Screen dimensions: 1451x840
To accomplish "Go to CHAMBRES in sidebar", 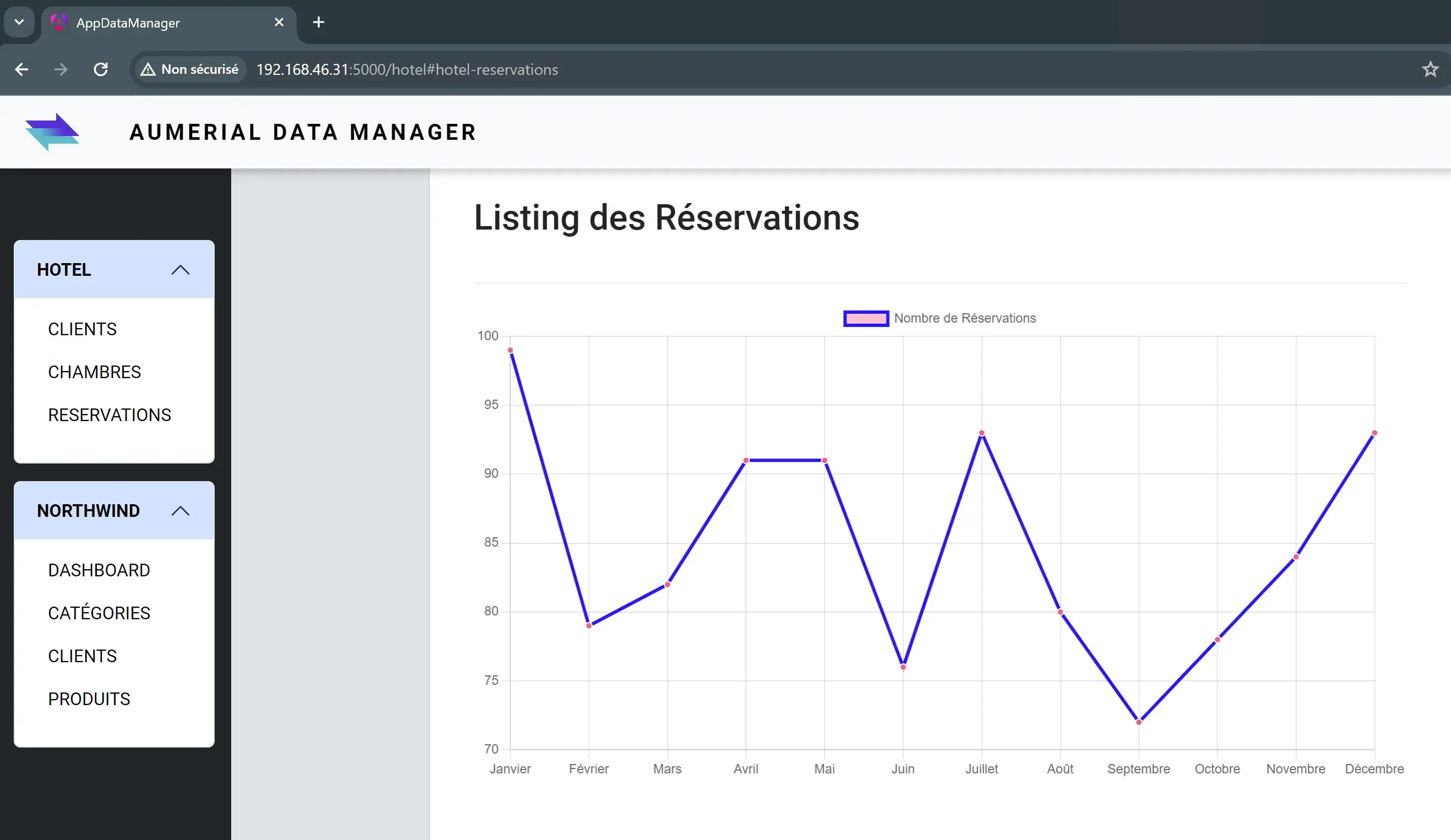I will point(95,372).
